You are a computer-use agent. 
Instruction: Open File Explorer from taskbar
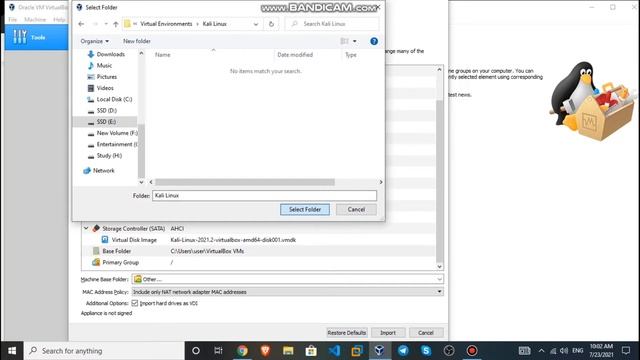pos(288,351)
